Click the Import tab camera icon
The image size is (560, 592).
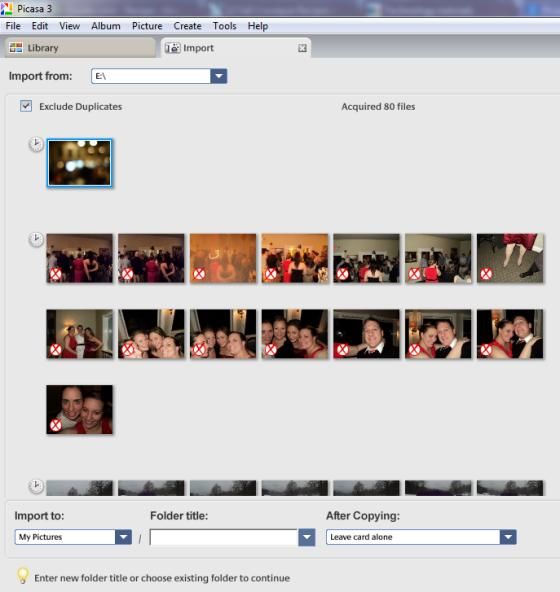click(x=173, y=48)
